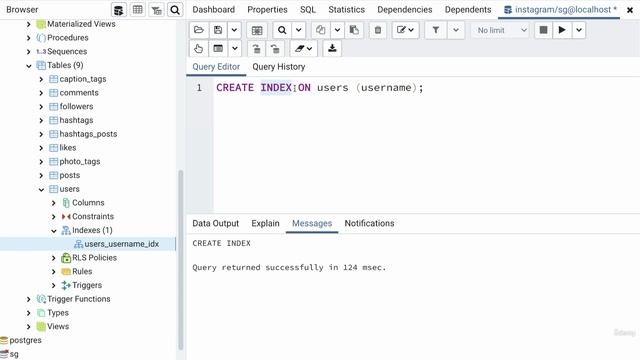Collapse the Tables (9) tree node
Screen dimensions: 640x360
click(29, 65)
